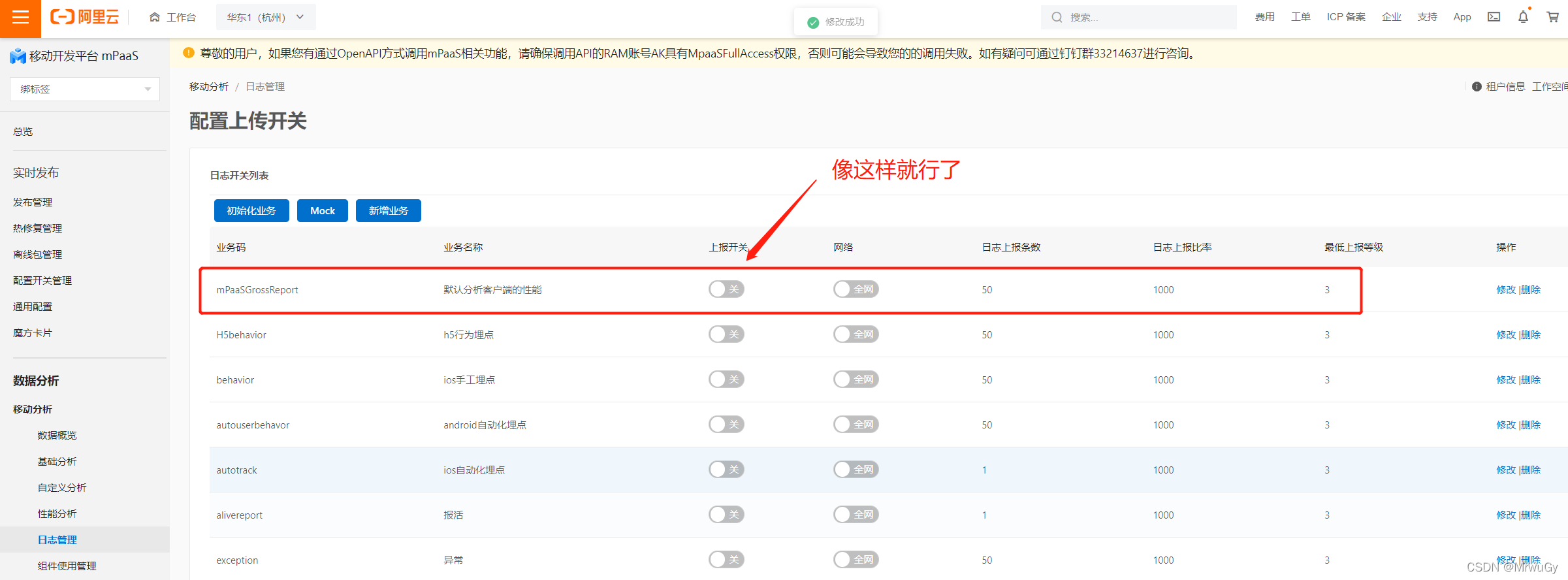Image resolution: width=1568 pixels, height=580 pixels.
Task: Open 离线包管理 in the sidebar
Action: (37, 255)
